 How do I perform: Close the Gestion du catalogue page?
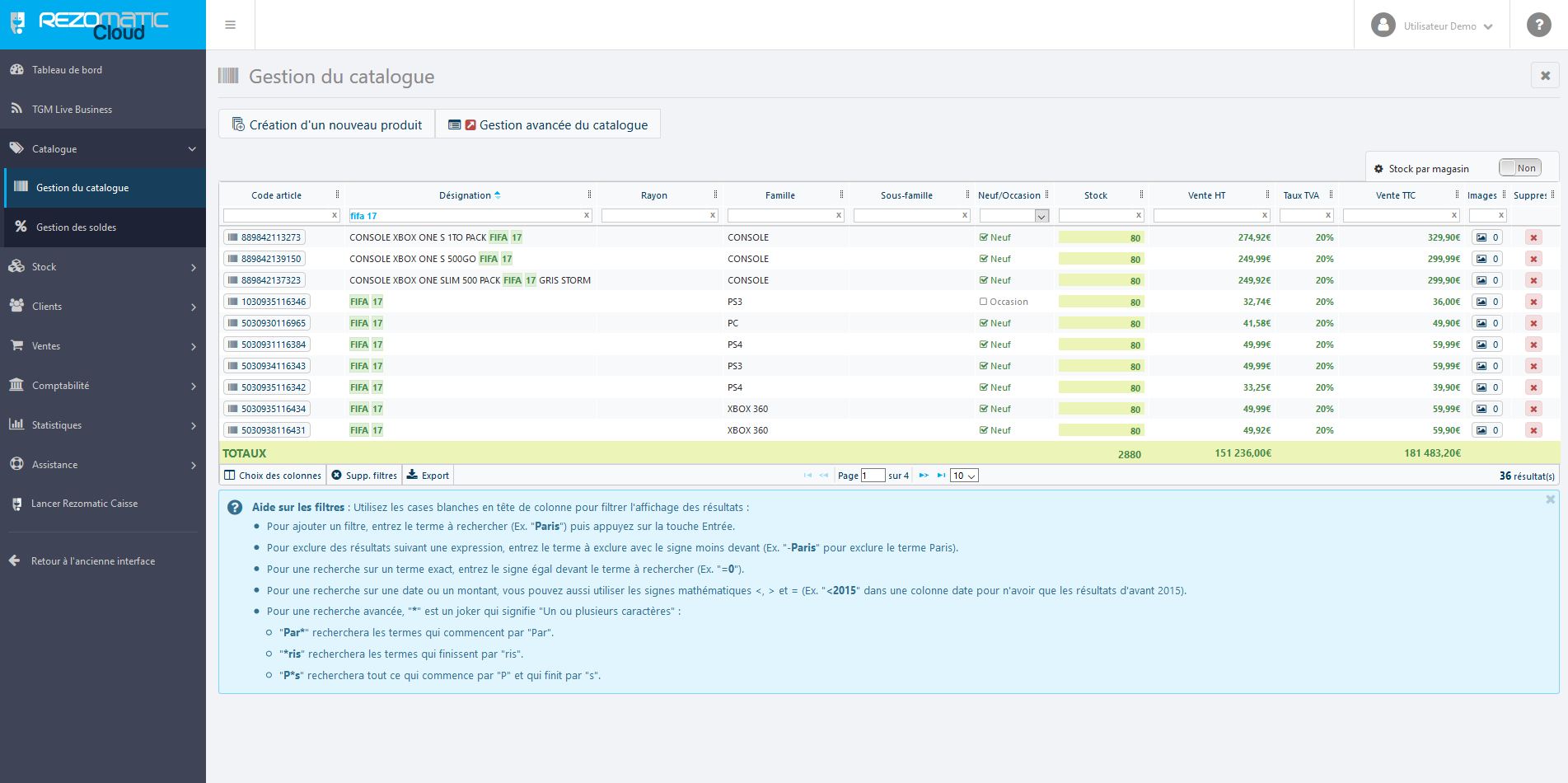point(1545,76)
